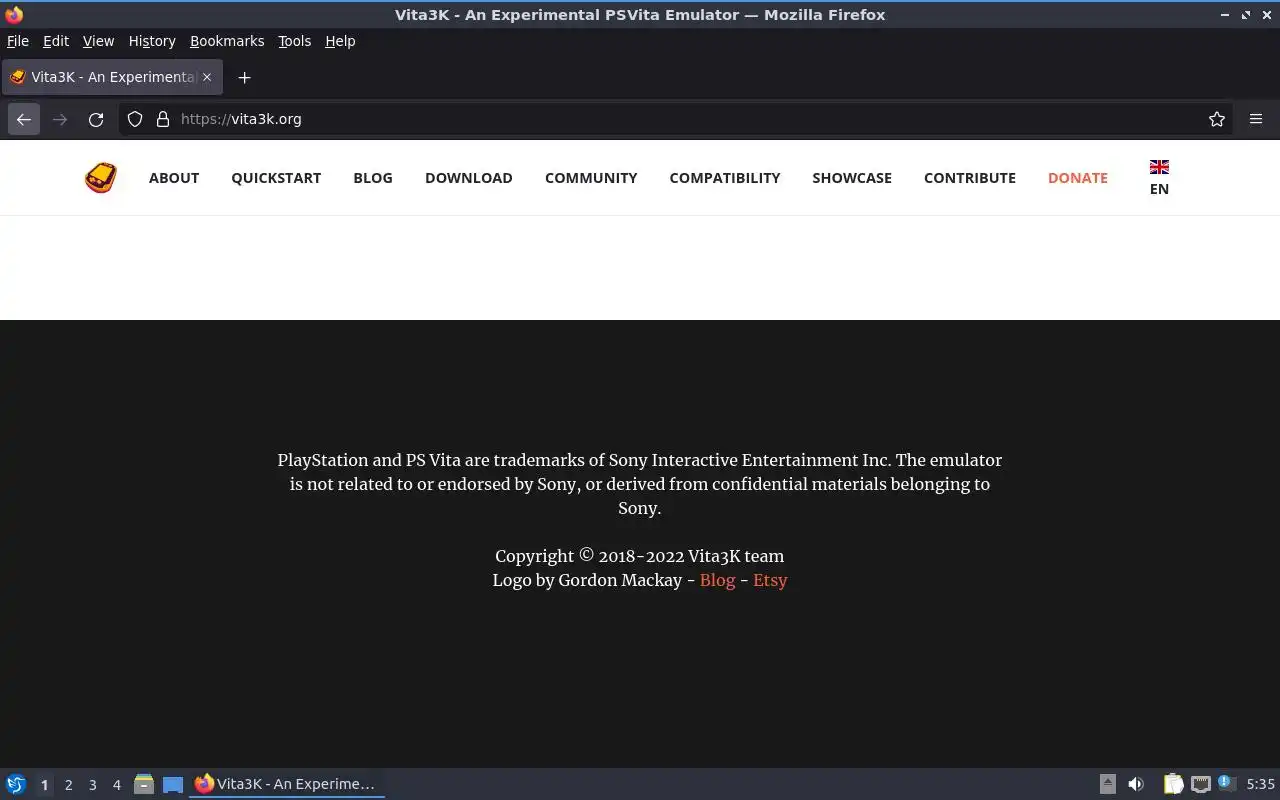
Task: Go to the COMMUNITY page
Action: coord(591,178)
